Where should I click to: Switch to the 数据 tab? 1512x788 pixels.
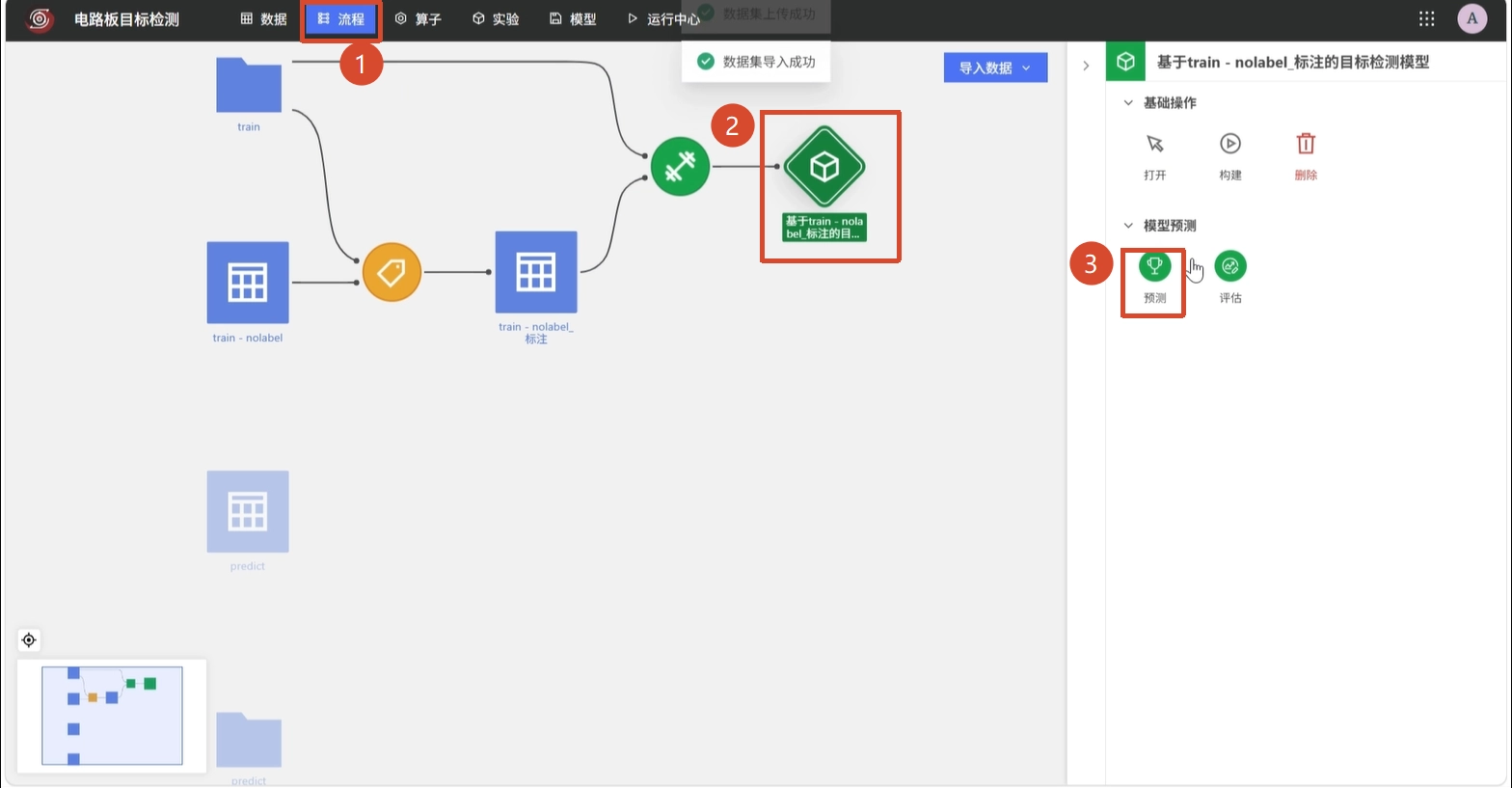pos(263,19)
